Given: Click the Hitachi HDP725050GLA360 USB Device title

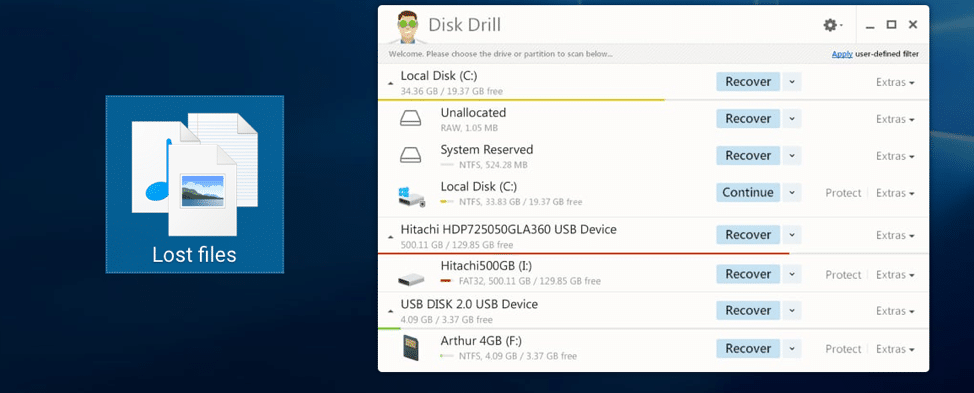Looking at the screenshot, I should [x=509, y=229].
